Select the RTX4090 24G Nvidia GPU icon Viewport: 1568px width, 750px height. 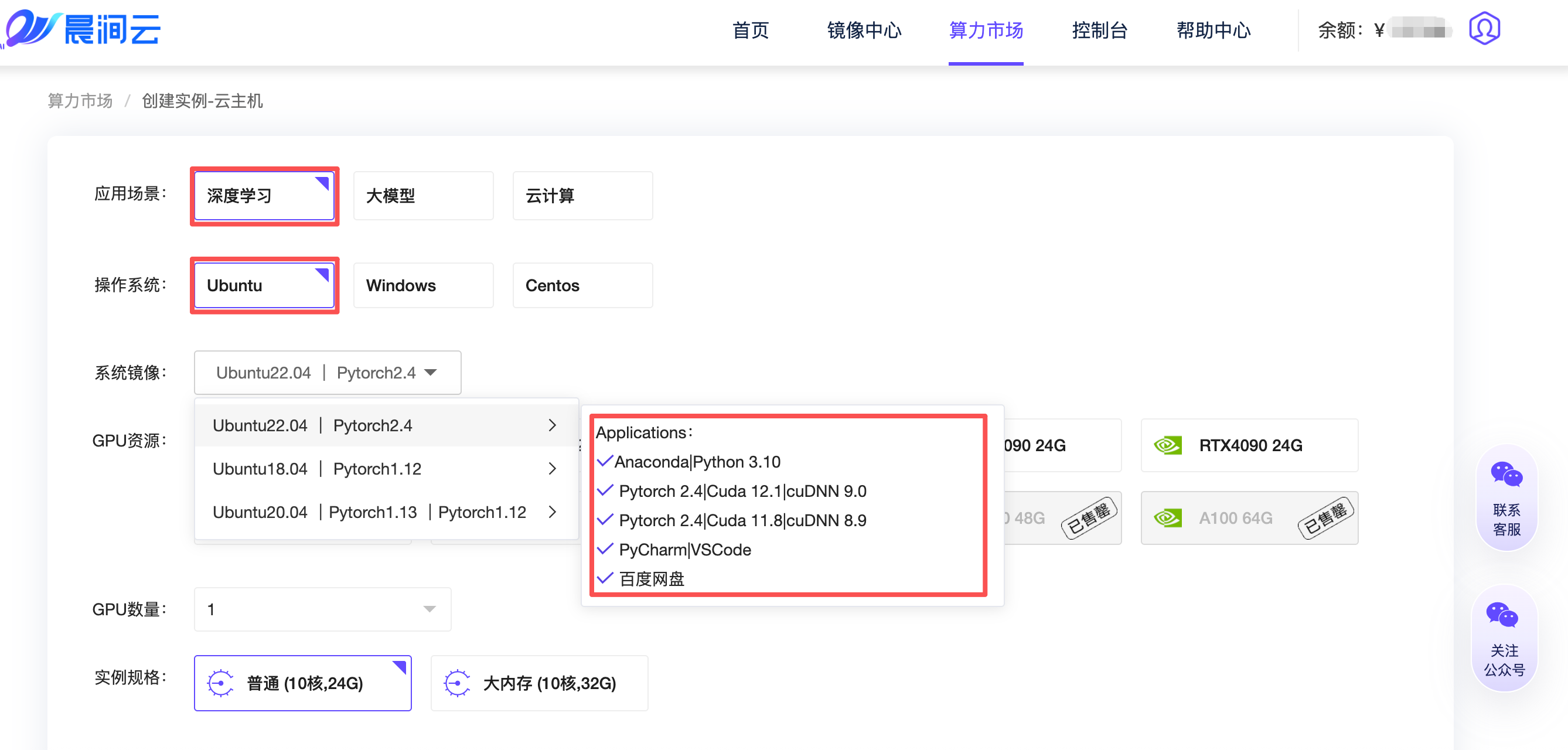(1167, 446)
